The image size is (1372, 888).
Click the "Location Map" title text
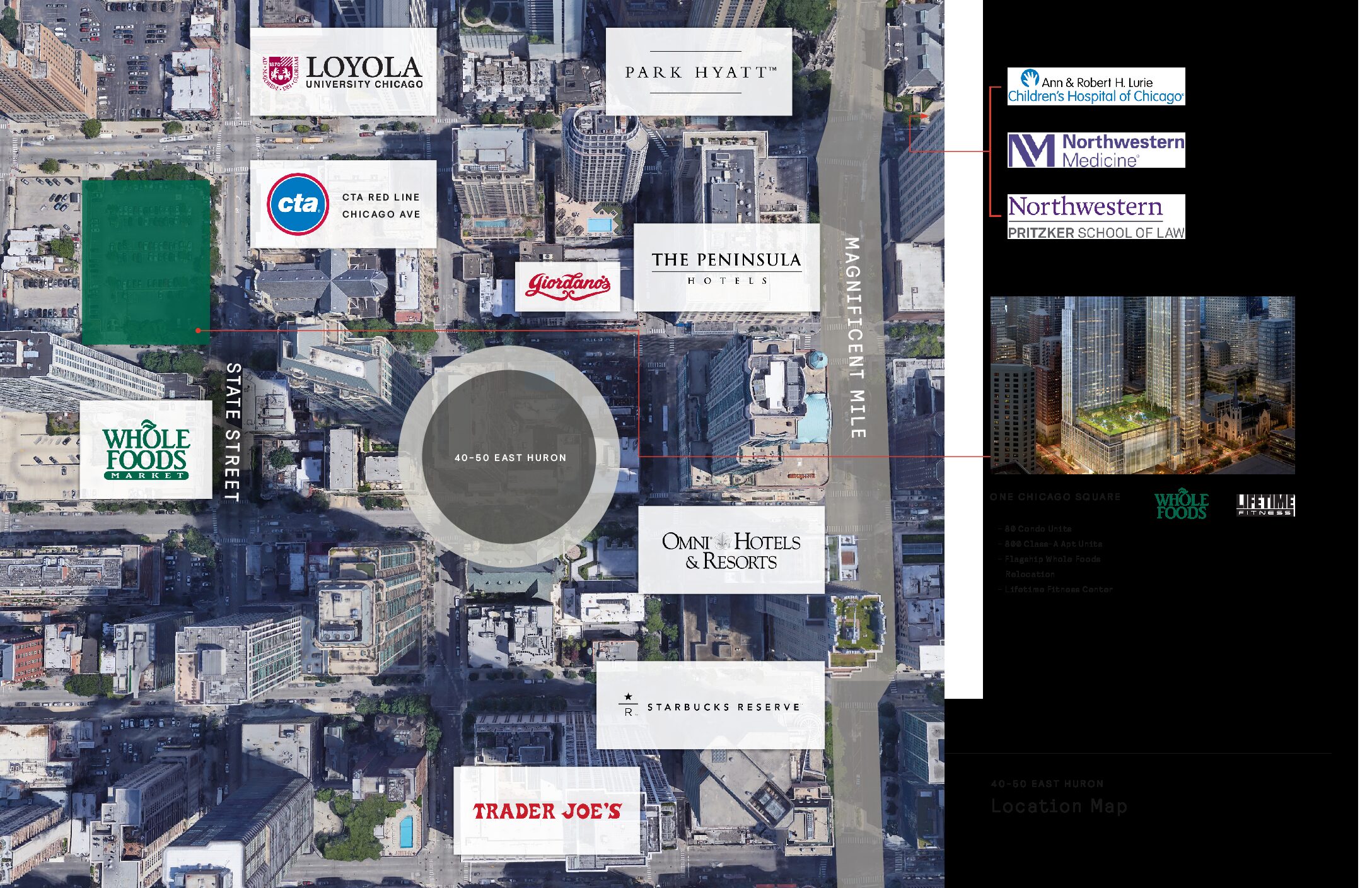tap(1059, 806)
